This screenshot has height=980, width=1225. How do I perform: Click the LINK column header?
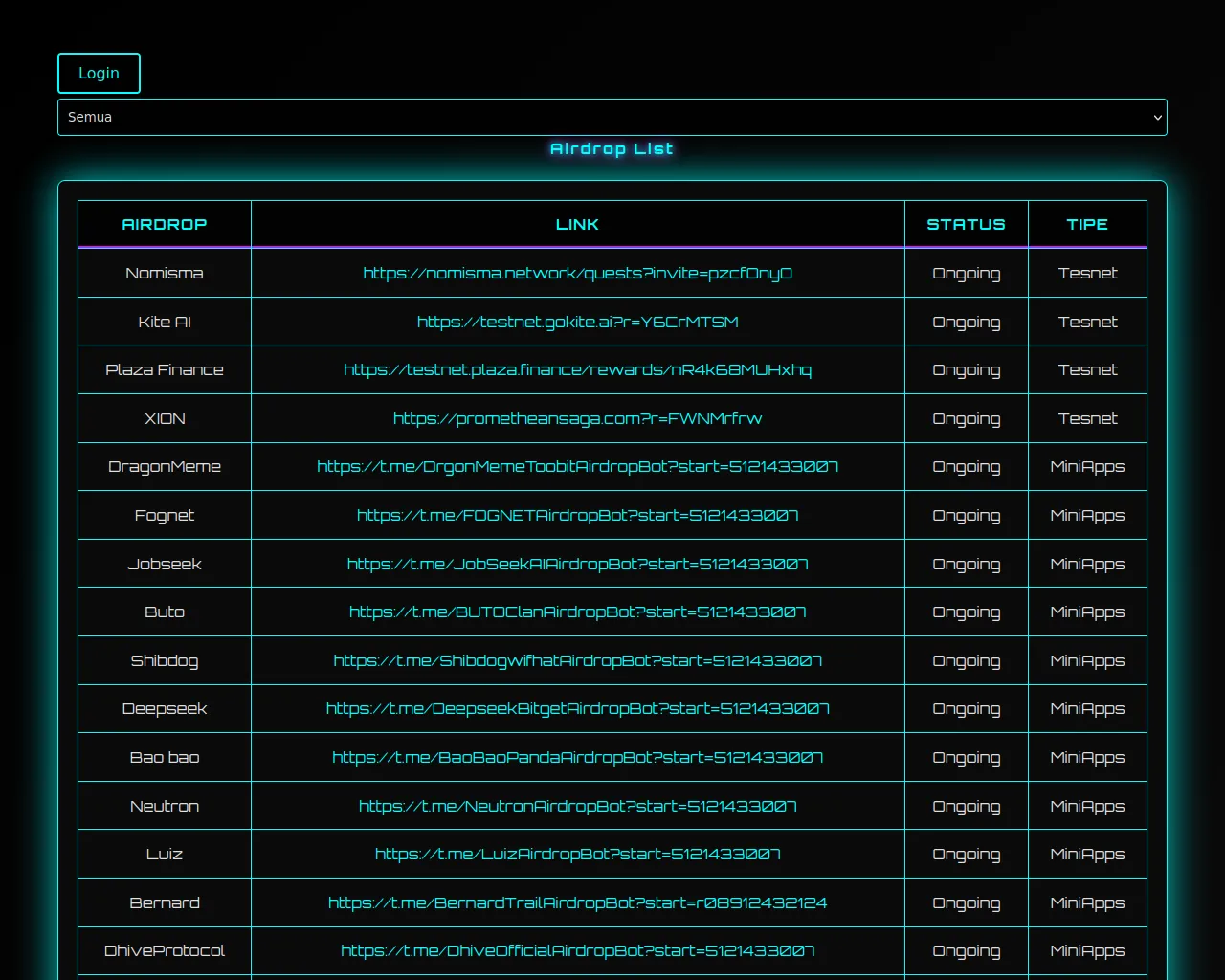click(x=578, y=225)
